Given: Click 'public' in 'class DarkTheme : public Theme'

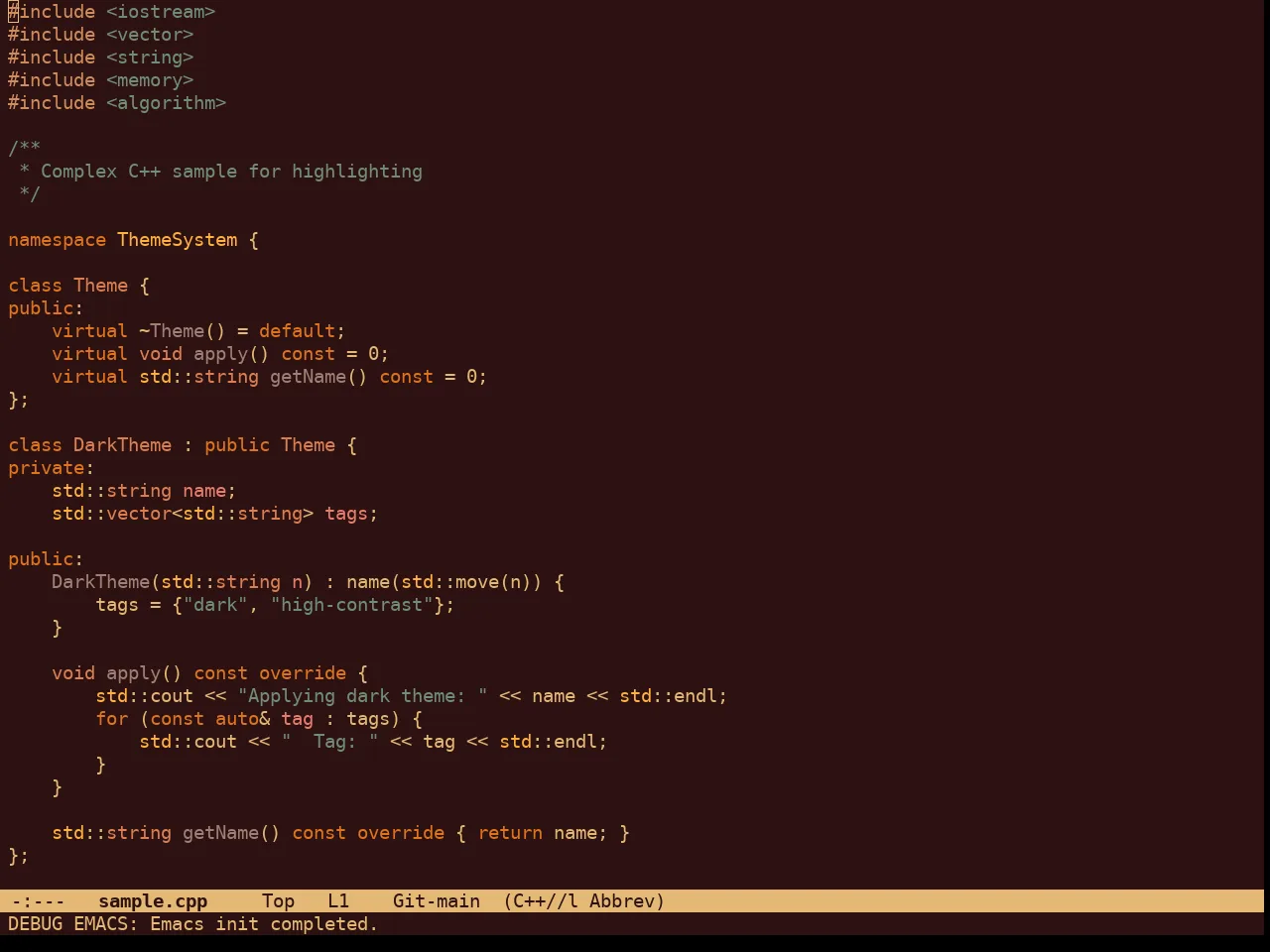Looking at the screenshot, I should (237, 445).
